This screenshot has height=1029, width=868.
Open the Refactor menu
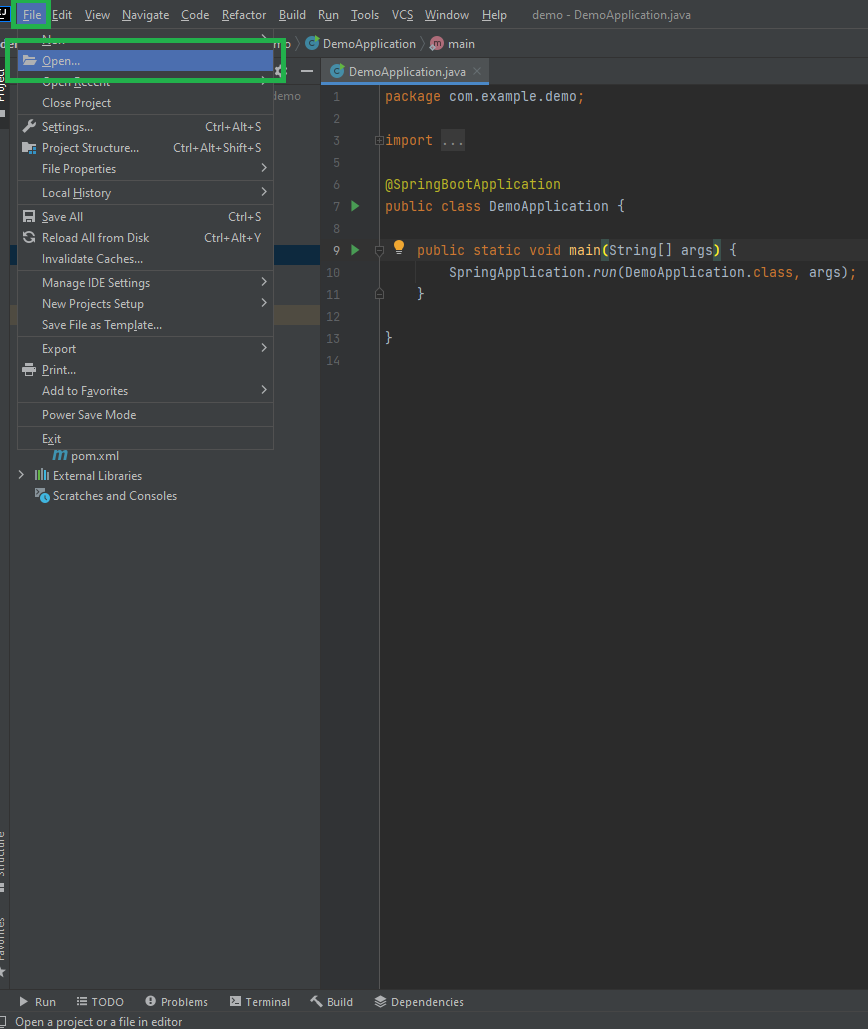pyautogui.click(x=244, y=15)
